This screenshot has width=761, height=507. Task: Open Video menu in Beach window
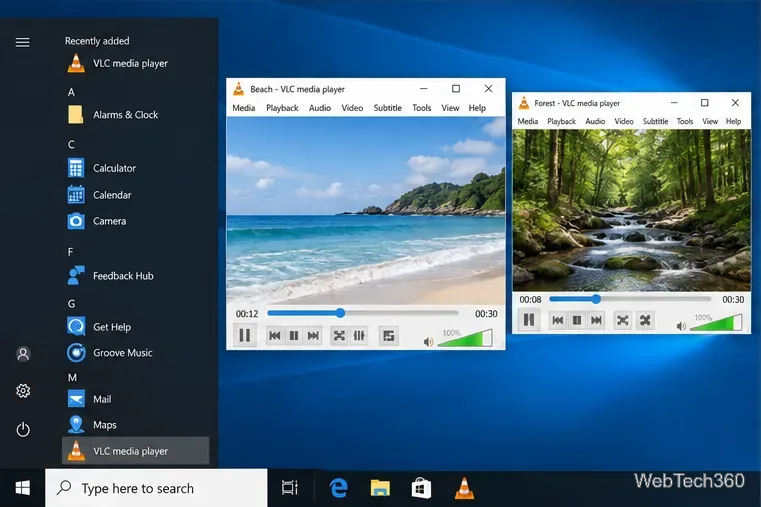(352, 108)
